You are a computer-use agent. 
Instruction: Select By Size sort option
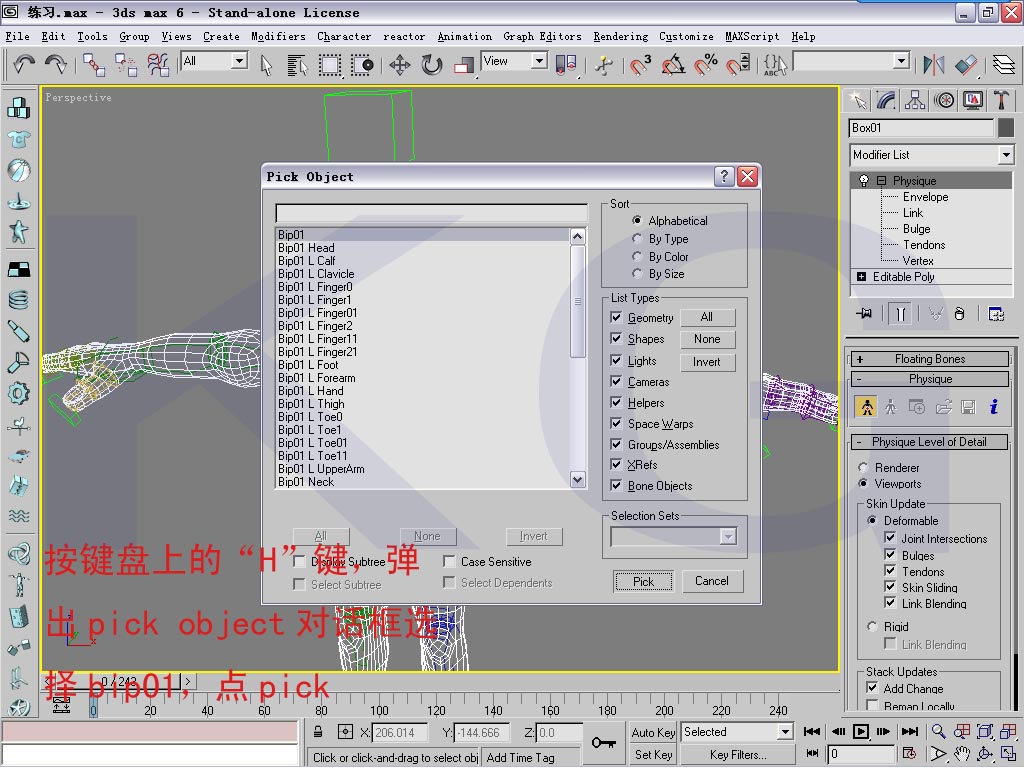636,274
